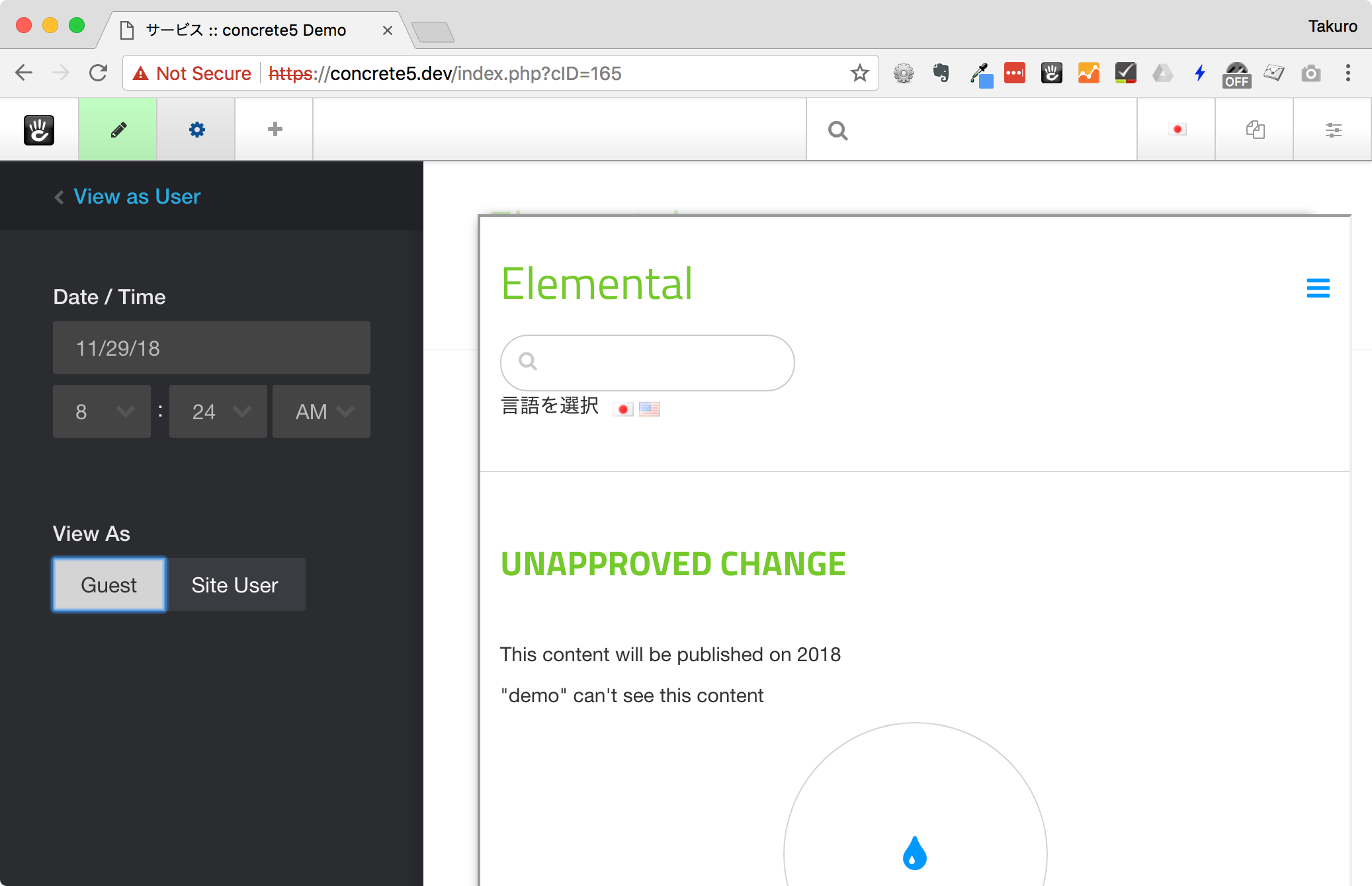Open the Elemental hamburger navigation menu
This screenshot has width=1372, height=886.
click(x=1318, y=288)
